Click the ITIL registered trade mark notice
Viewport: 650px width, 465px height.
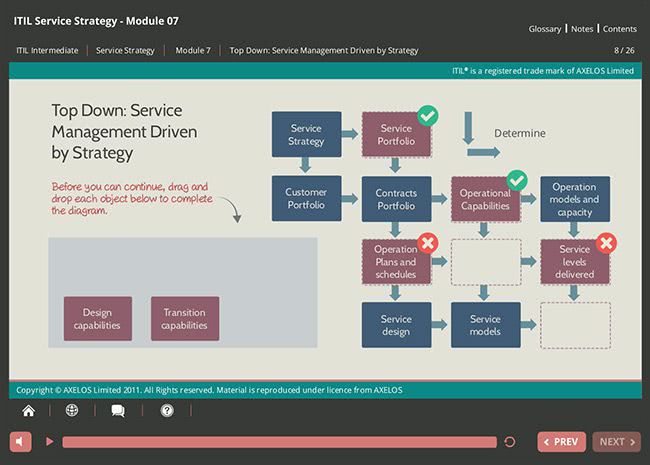pyautogui.click(x=543, y=71)
